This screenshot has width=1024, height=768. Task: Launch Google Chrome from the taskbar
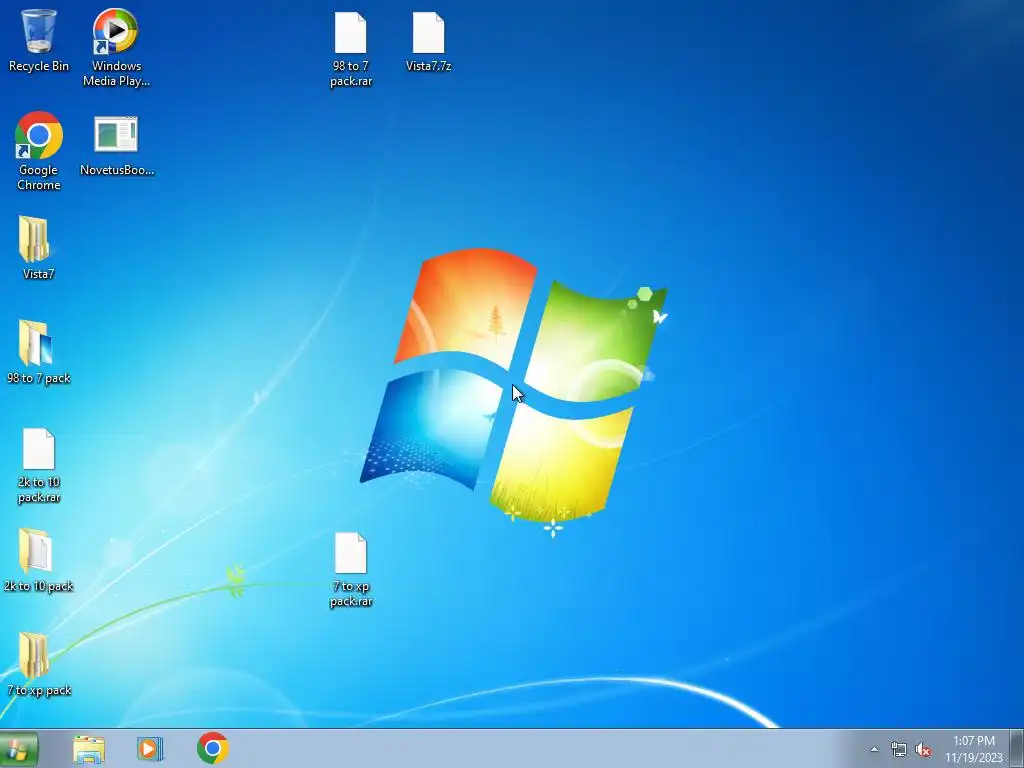point(212,748)
